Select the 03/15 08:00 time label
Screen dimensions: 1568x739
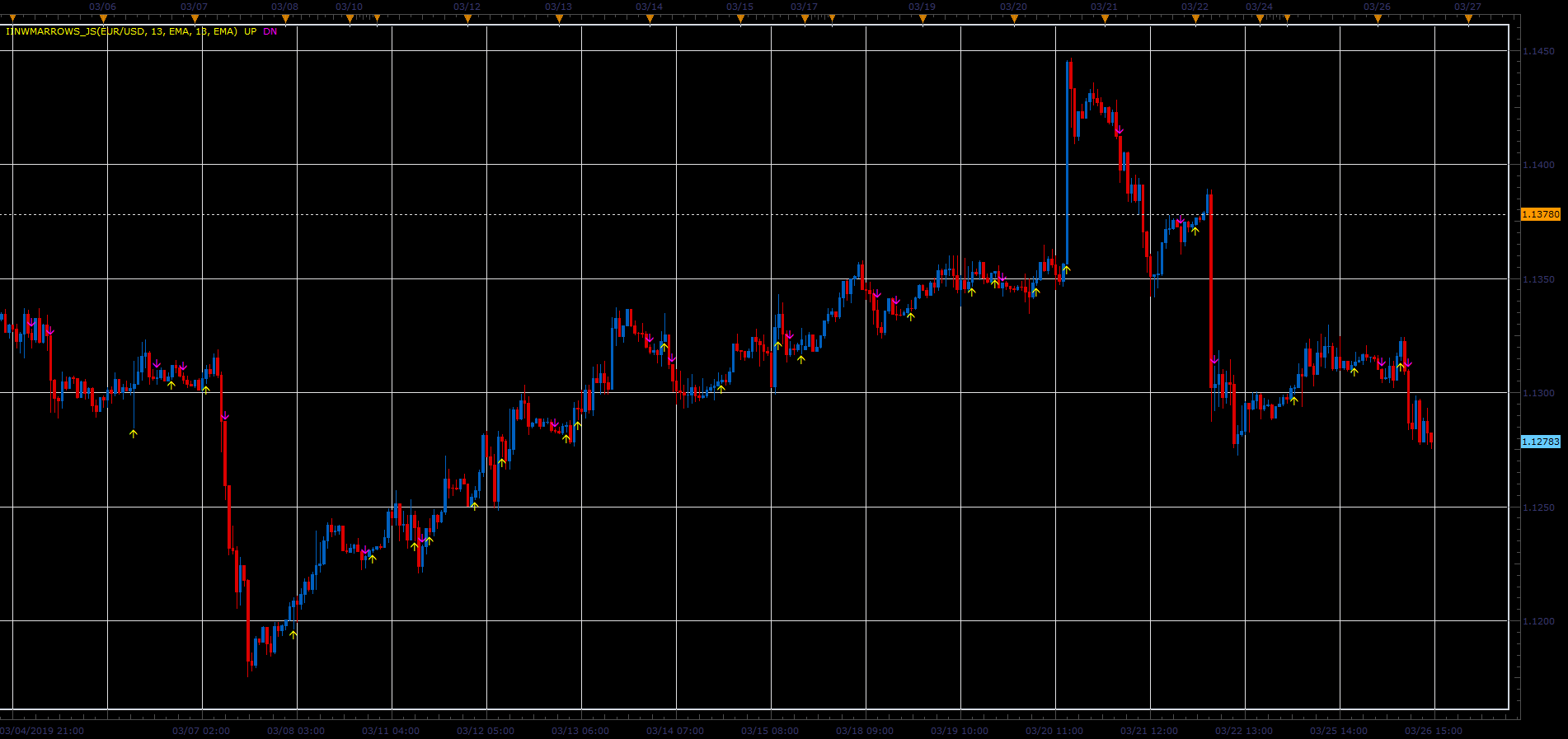pos(770,731)
